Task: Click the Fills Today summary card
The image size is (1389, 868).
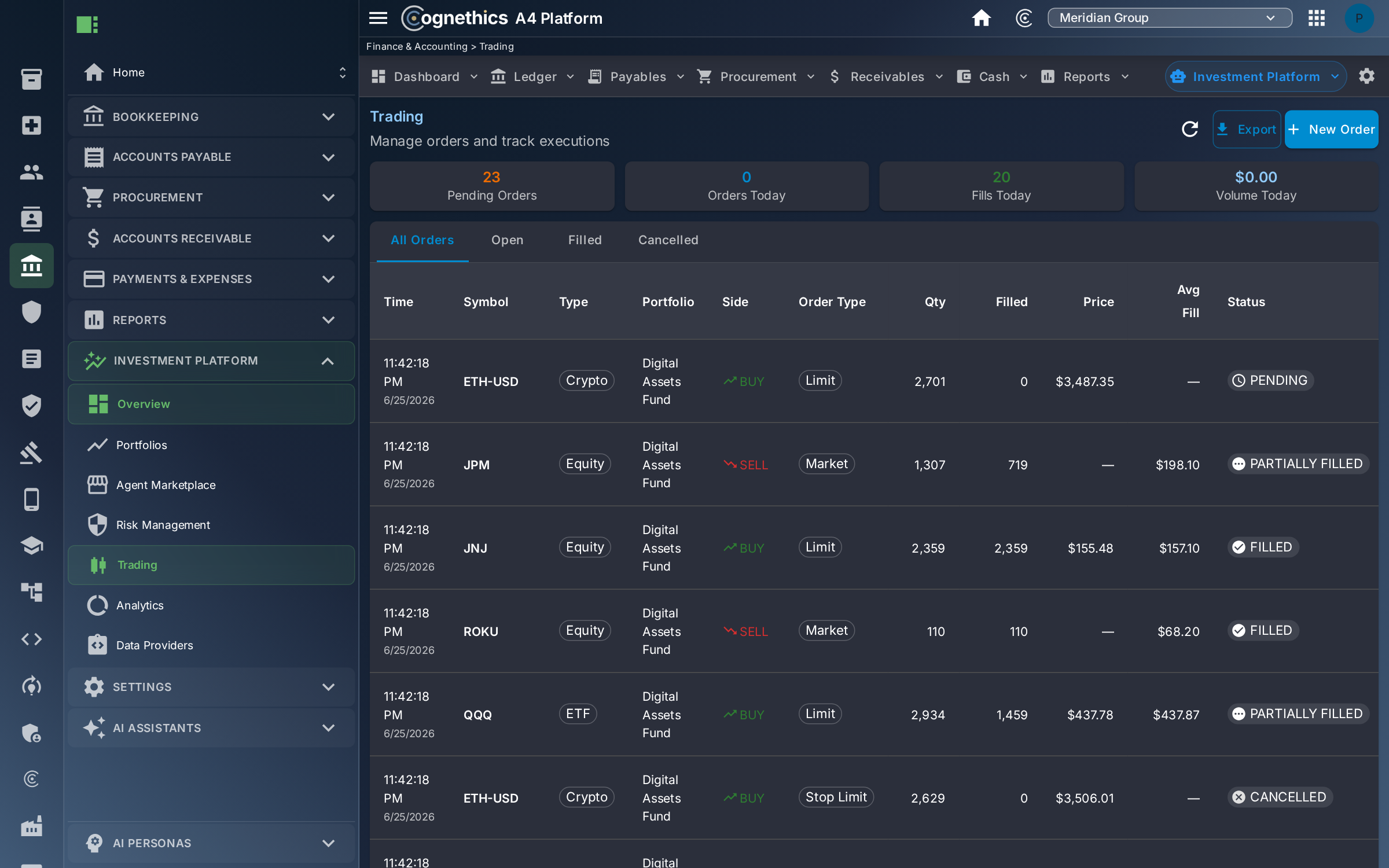Action: [x=1001, y=186]
